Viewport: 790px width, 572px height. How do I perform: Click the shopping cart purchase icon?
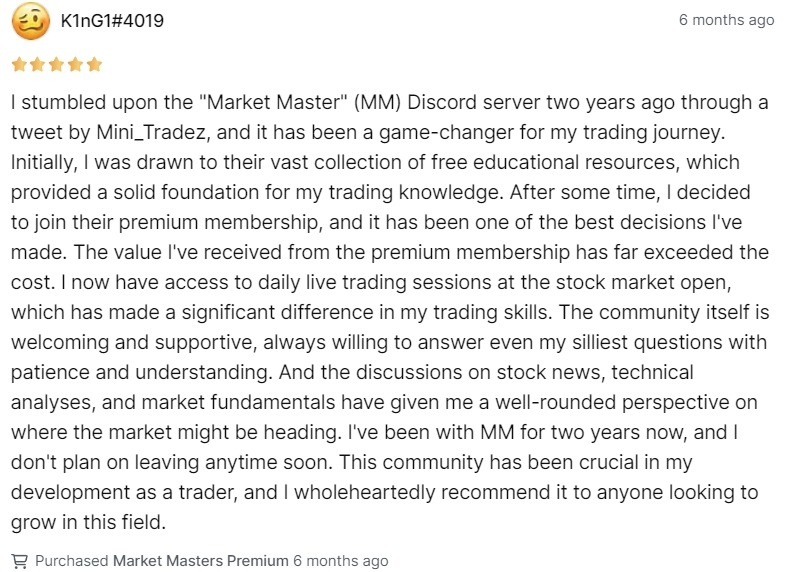(x=20, y=560)
